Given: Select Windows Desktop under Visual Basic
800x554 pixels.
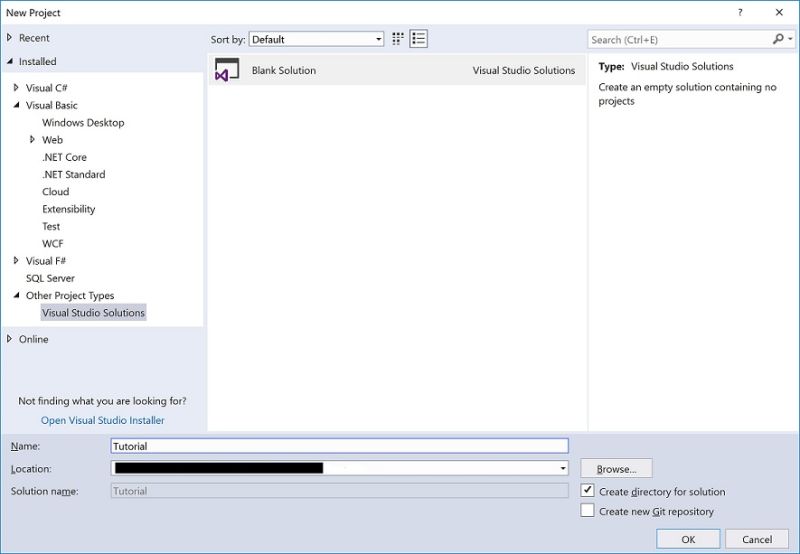Looking at the screenshot, I should tap(83, 122).
